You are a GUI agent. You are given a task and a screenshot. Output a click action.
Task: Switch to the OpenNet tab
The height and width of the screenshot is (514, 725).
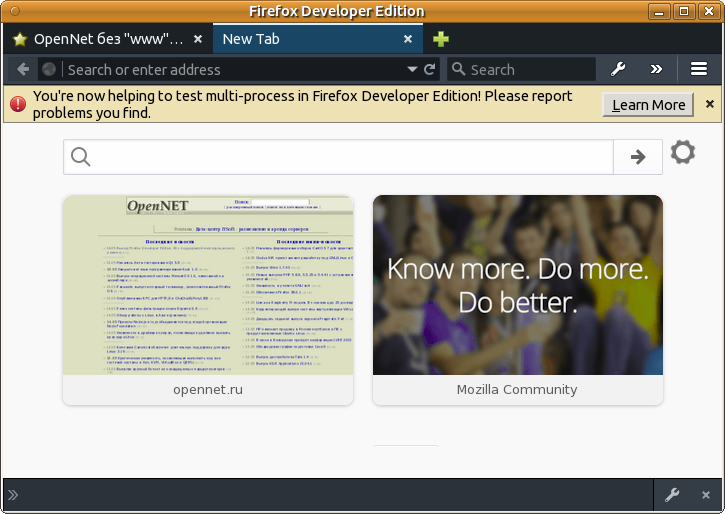click(98, 39)
